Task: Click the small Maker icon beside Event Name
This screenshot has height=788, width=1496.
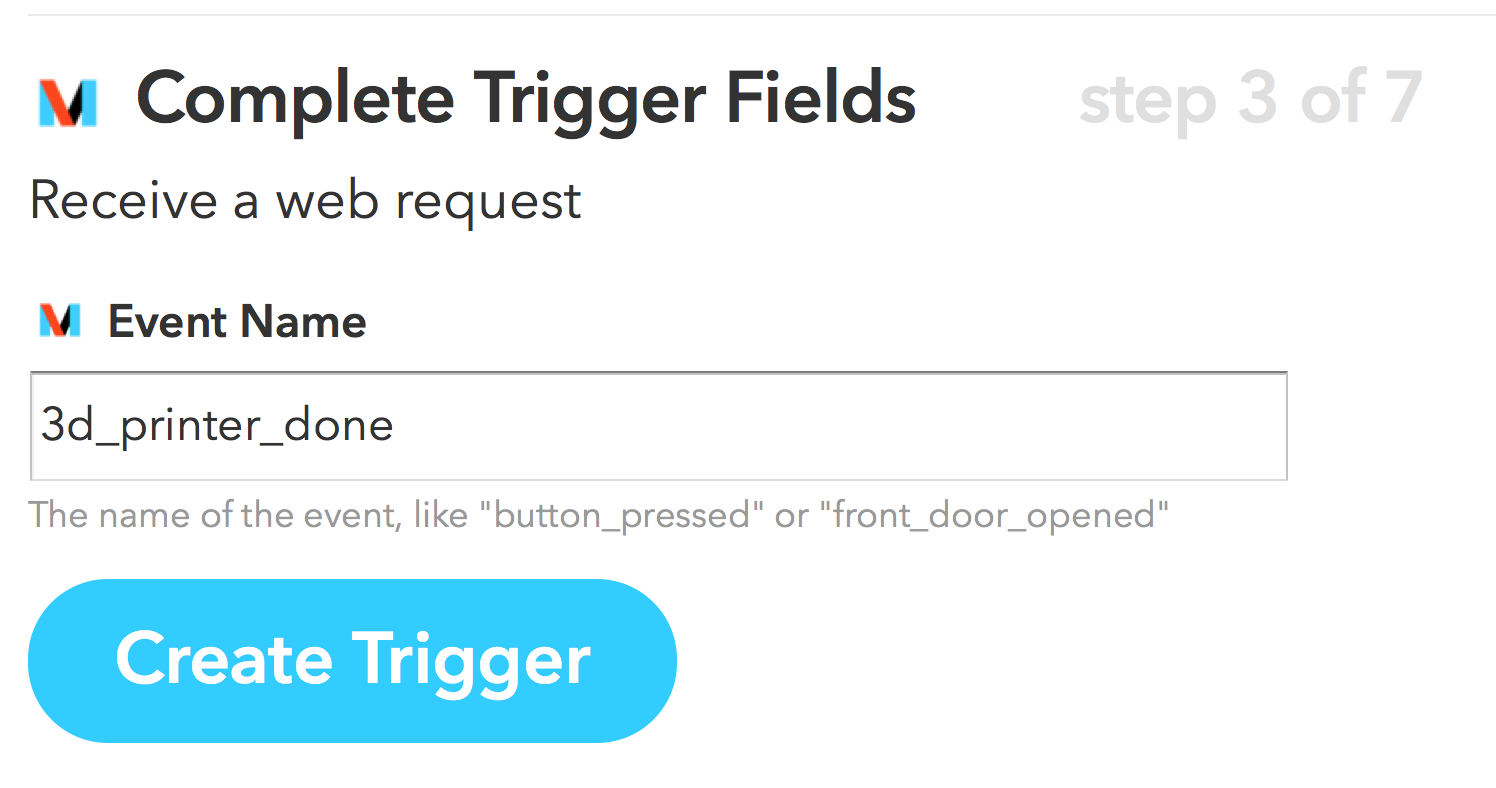Action: click(59, 321)
